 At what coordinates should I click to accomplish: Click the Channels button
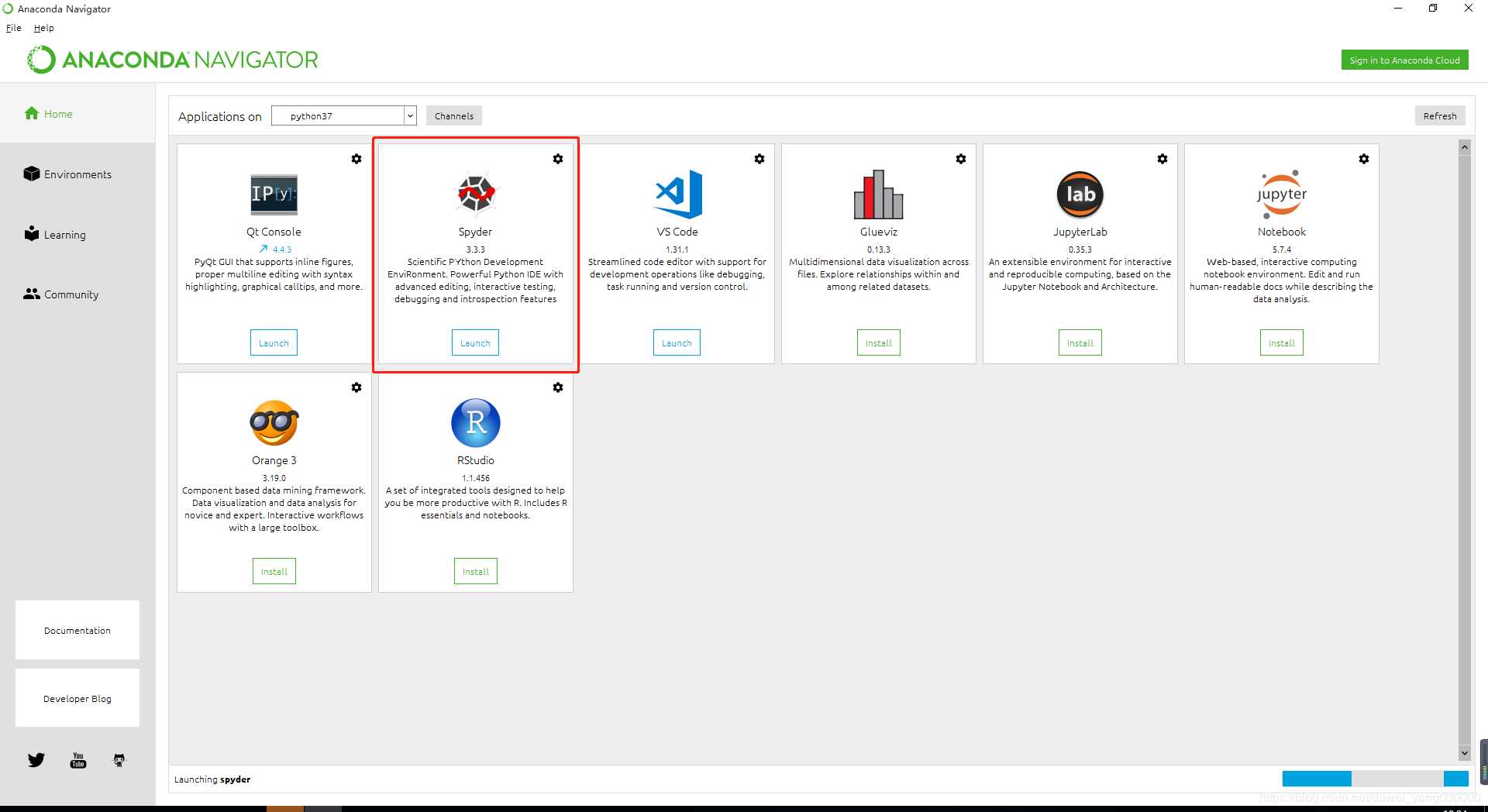point(454,115)
